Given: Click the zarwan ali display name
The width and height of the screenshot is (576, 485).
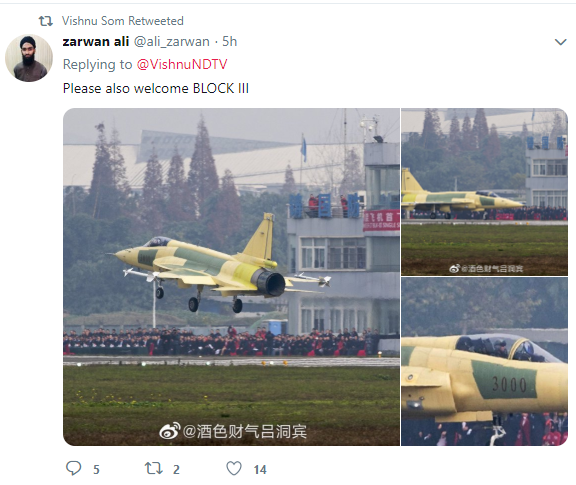Looking at the screenshot, I should (96, 42).
